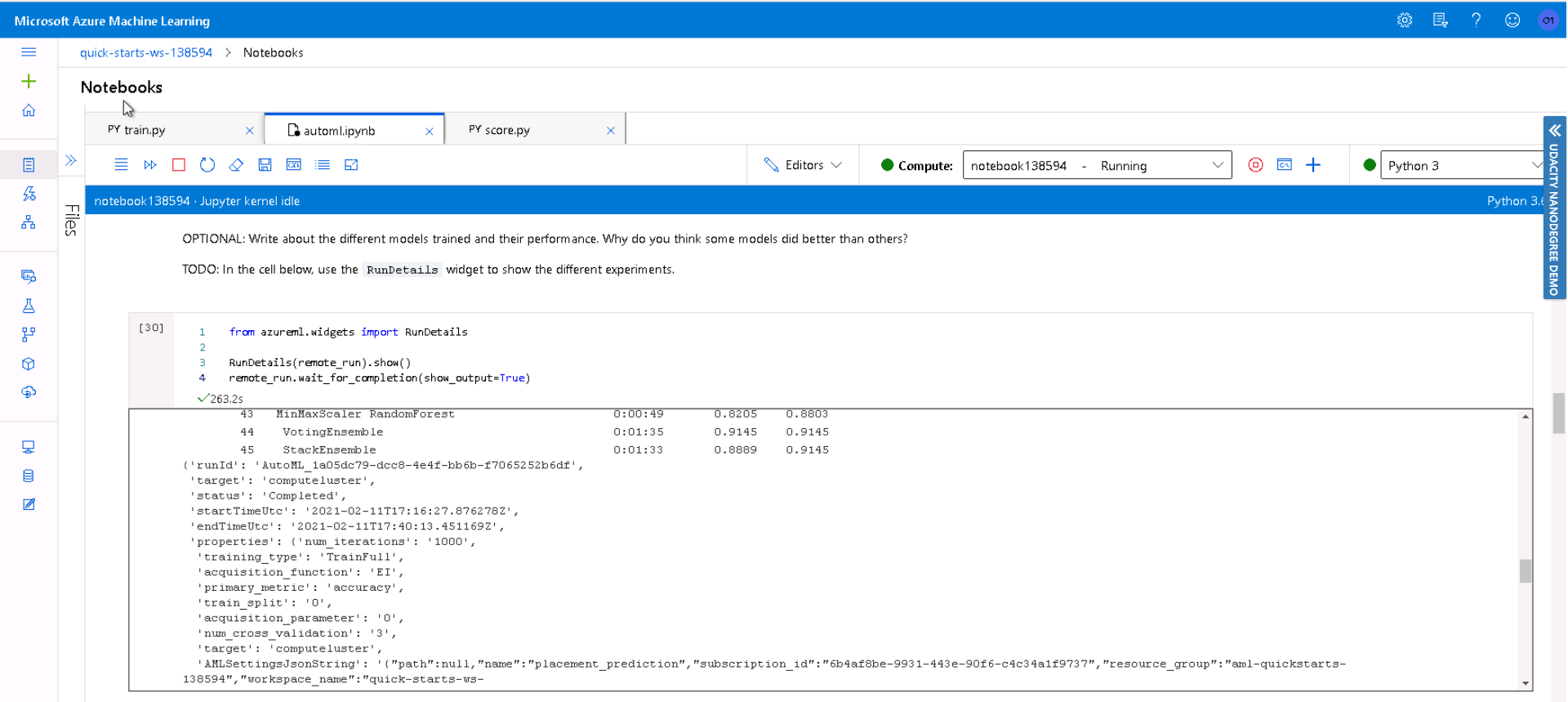Click the focus mode expand toolbar icon
Image resolution: width=1568 pixels, height=702 pixels.
tap(351, 165)
